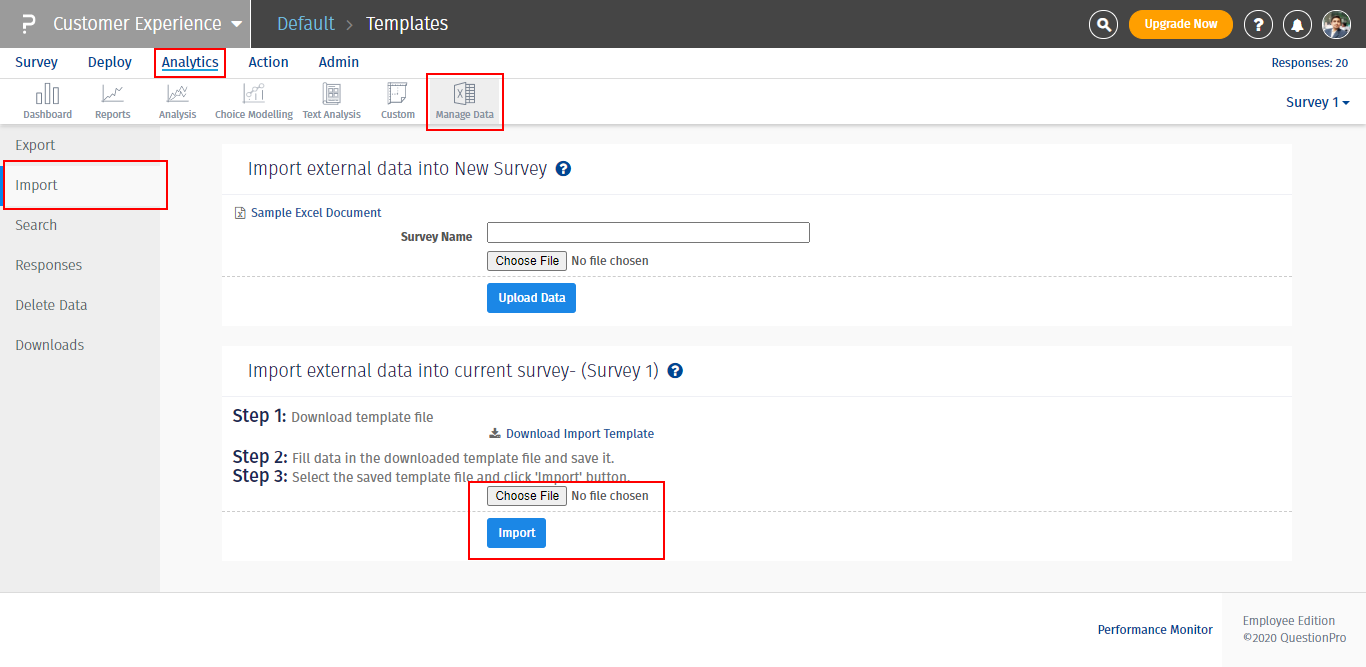Switch to the Deploy tab
Screen dimensions: 1366x667
(x=110, y=62)
